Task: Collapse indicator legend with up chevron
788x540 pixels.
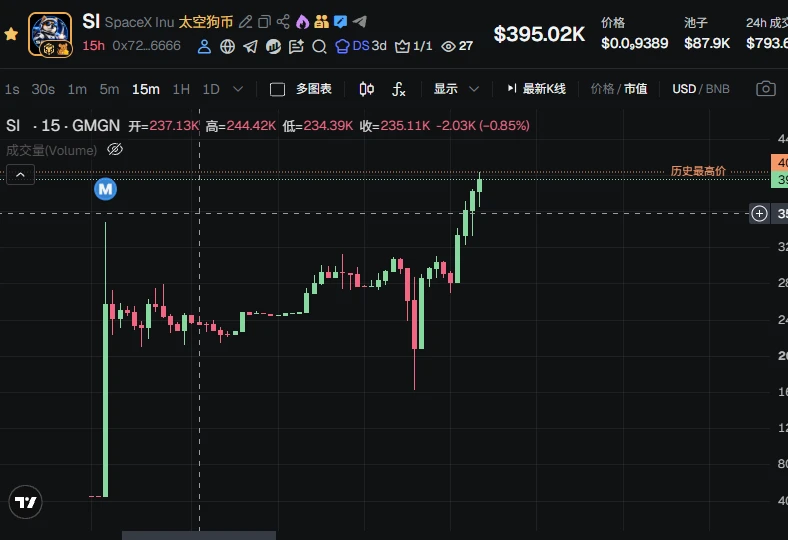Action: 21,175
